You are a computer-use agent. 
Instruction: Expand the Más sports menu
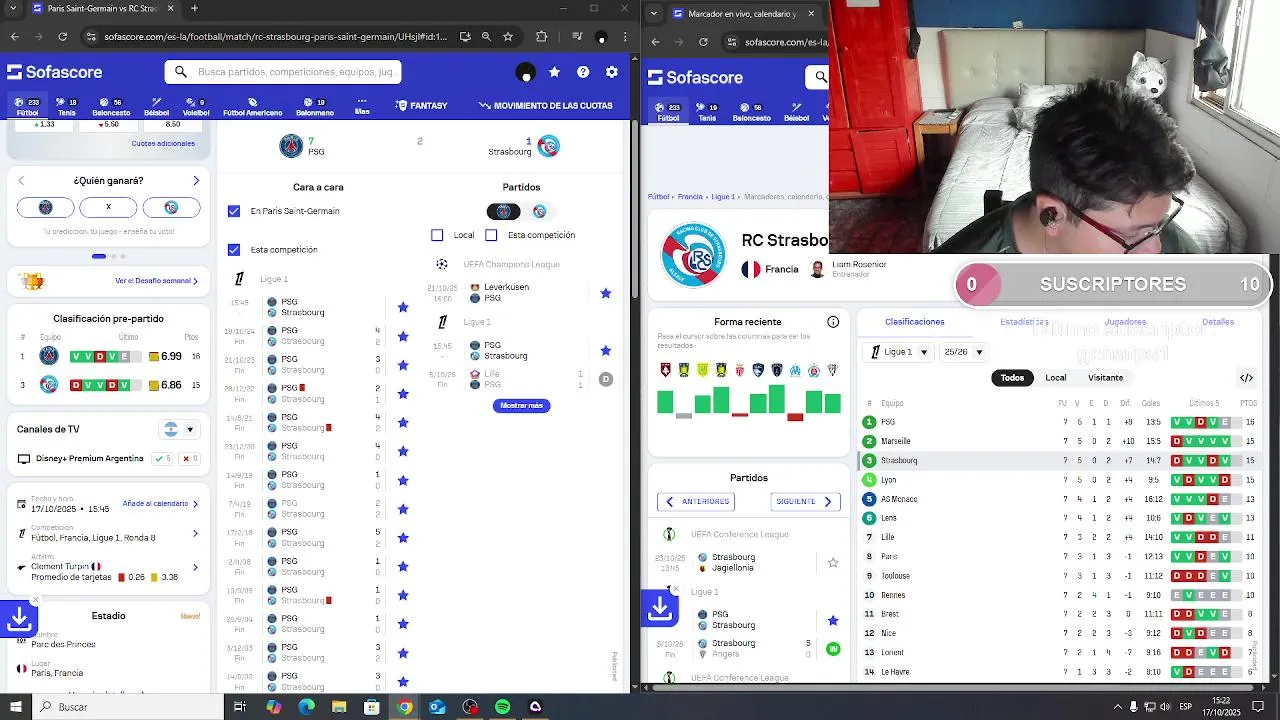[x=362, y=106]
